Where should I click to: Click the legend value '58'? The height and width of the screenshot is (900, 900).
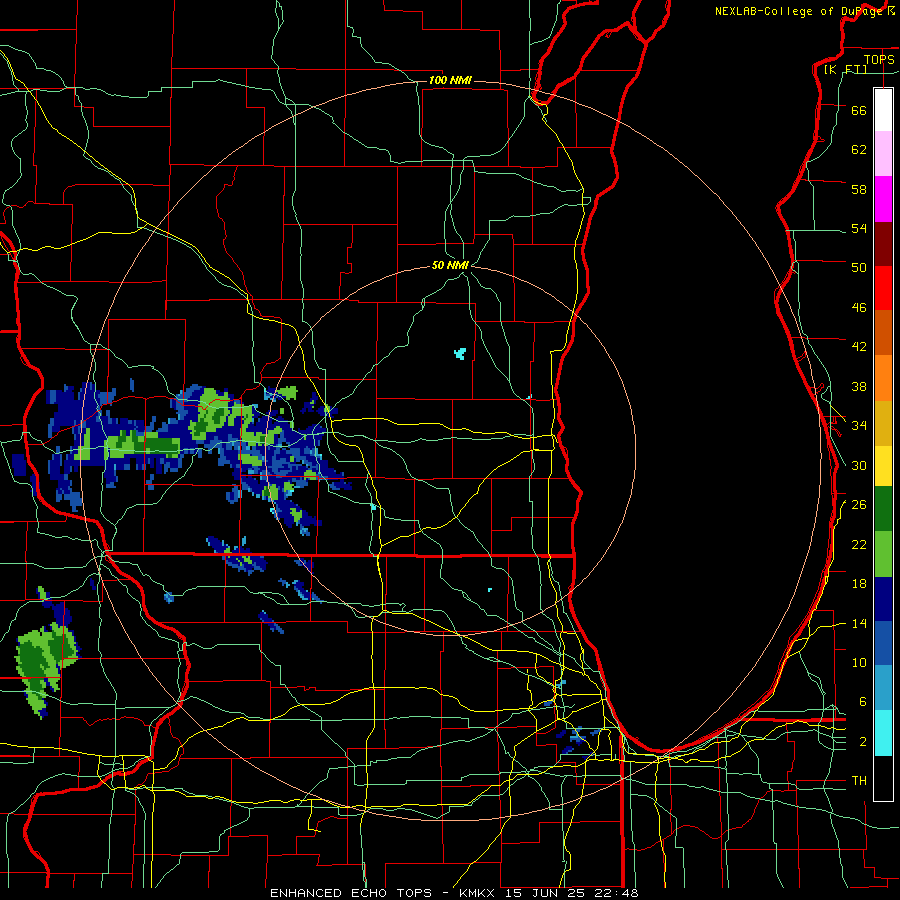[859, 189]
